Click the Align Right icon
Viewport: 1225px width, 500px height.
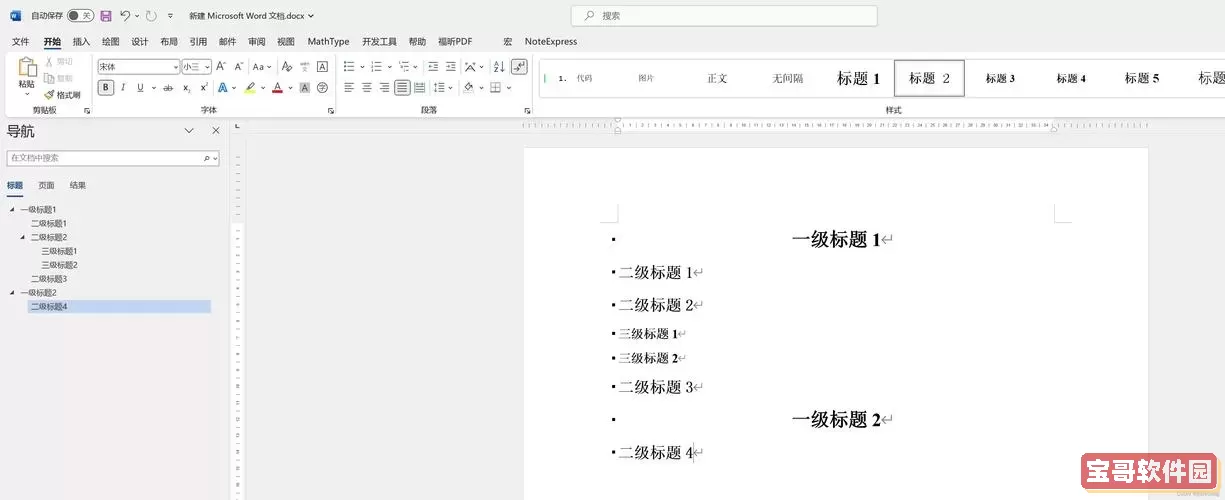click(384, 88)
